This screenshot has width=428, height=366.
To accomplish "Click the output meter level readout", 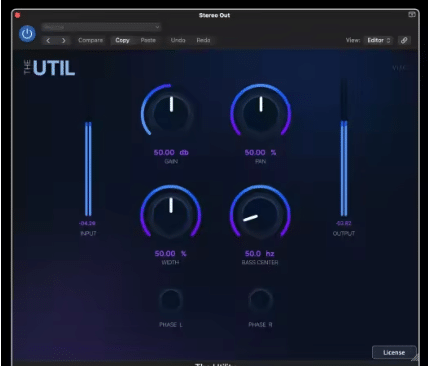I will coord(344,223).
